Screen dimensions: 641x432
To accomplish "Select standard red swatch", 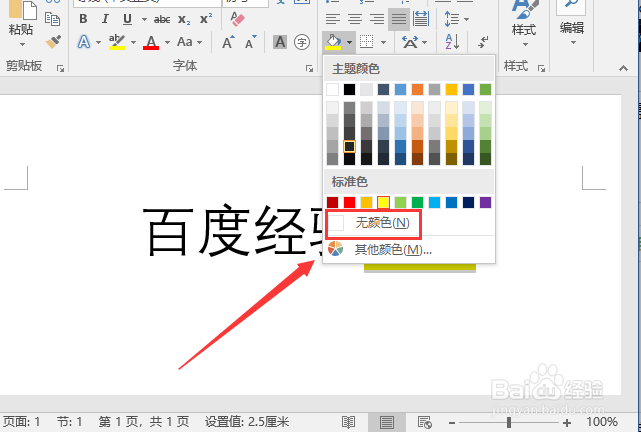I will point(350,202).
